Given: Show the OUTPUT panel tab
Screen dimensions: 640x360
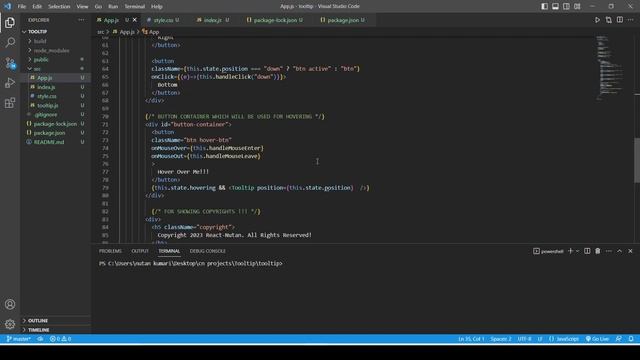Looking at the screenshot, I should tap(140, 251).
